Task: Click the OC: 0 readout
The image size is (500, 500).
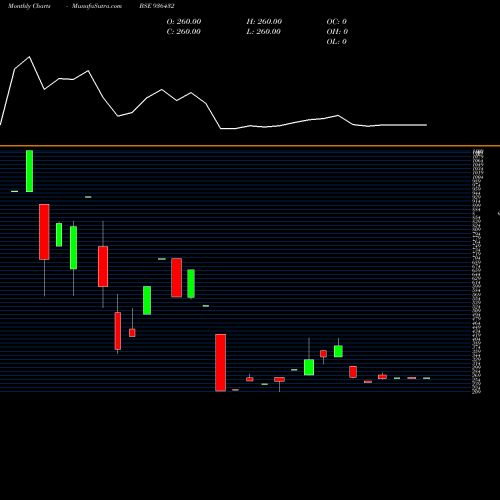Action: (x=337, y=22)
